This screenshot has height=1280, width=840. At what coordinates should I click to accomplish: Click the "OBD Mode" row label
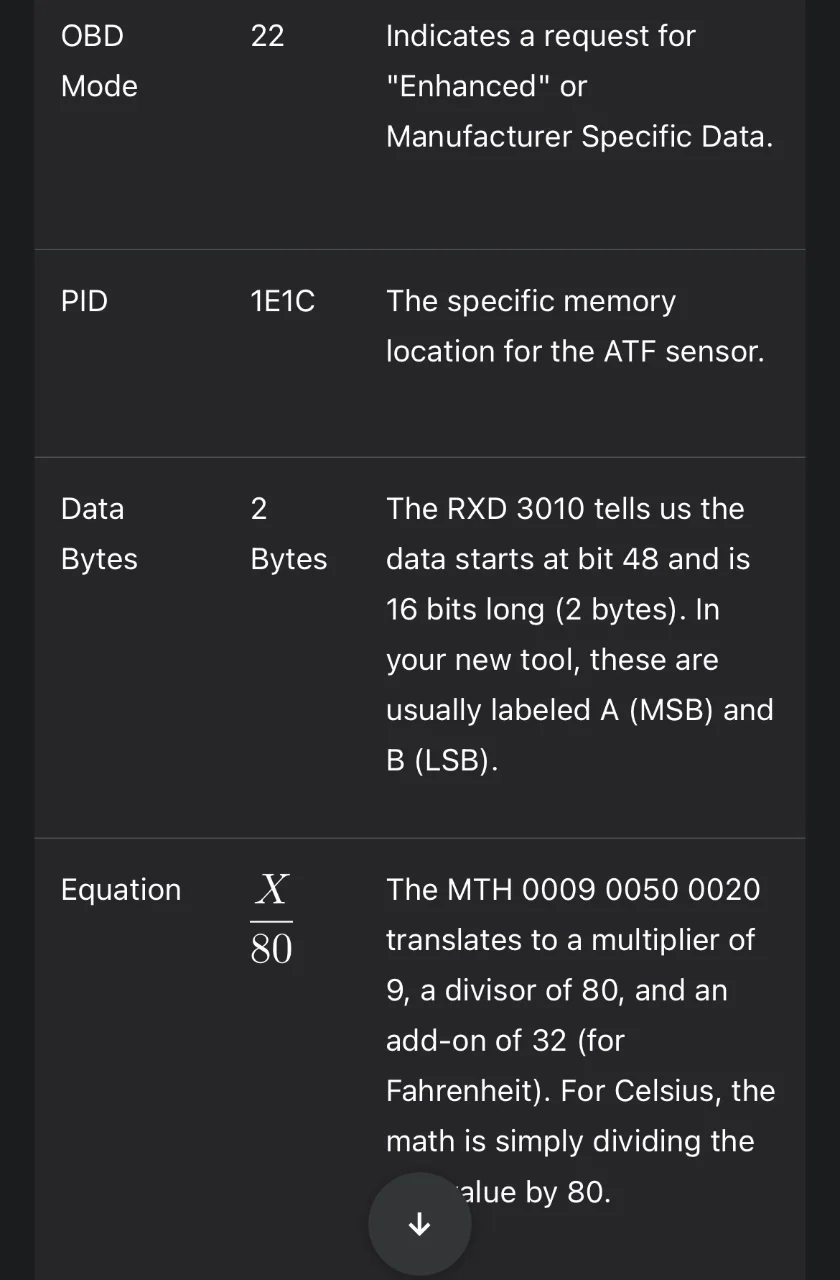99,61
